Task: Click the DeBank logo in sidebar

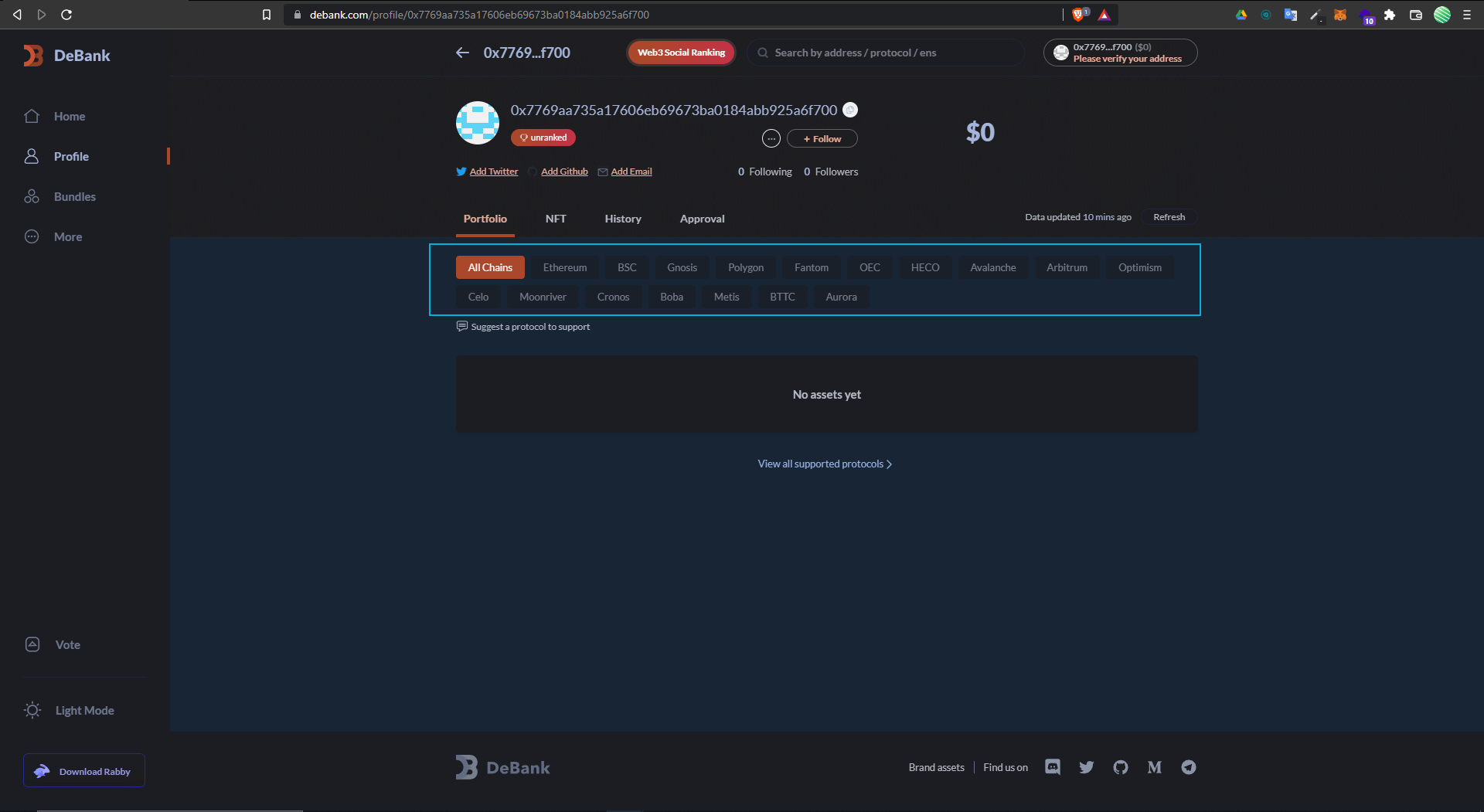Action: click(x=67, y=56)
